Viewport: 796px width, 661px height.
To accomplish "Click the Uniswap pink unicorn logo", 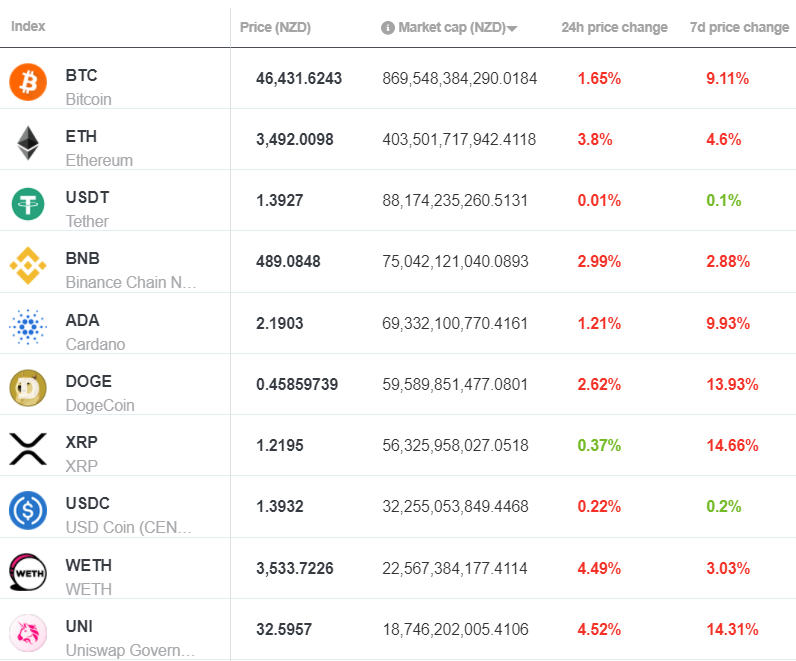I will (28, 633).
